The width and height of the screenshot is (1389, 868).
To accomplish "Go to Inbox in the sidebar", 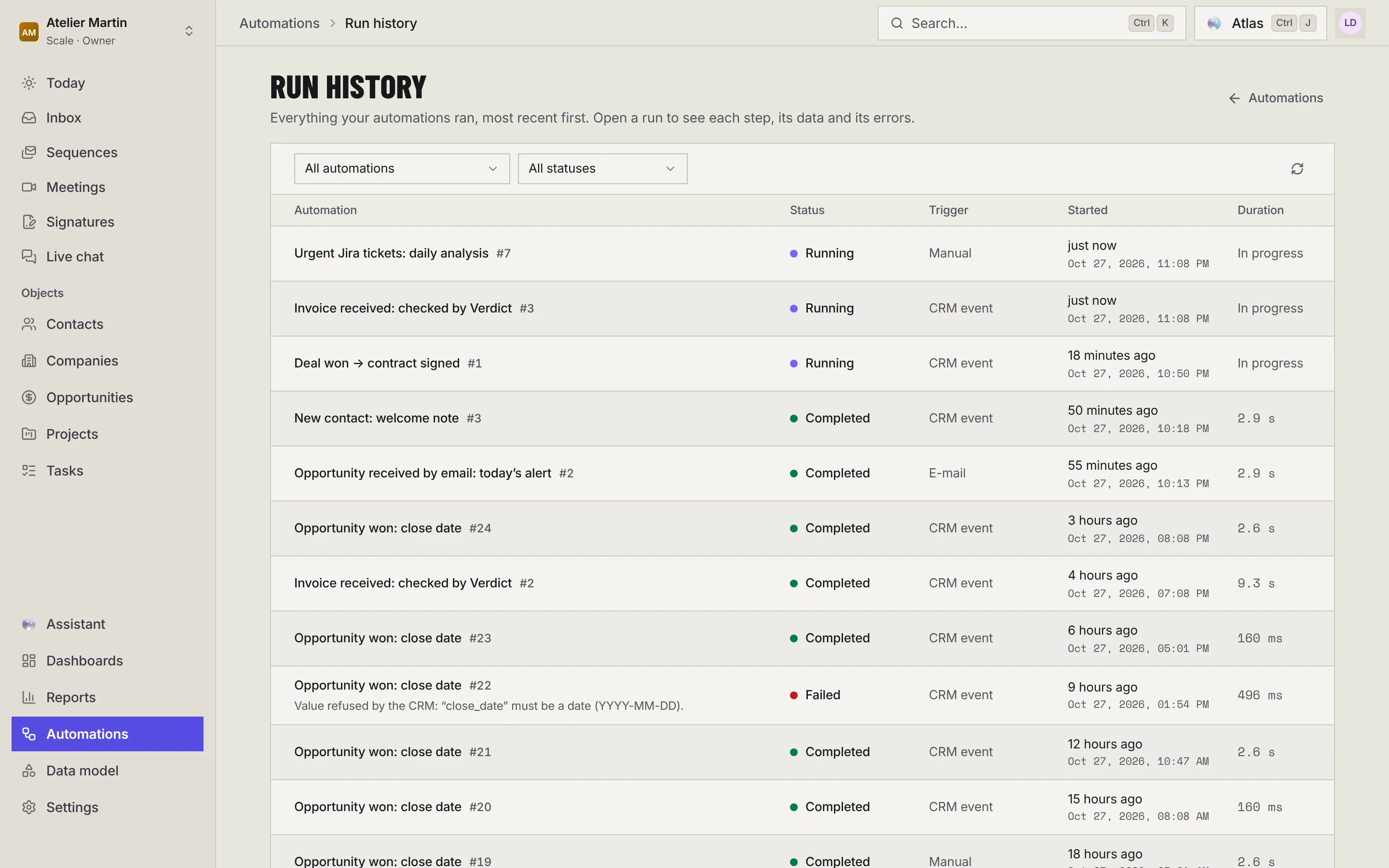I will coord(108,118).
